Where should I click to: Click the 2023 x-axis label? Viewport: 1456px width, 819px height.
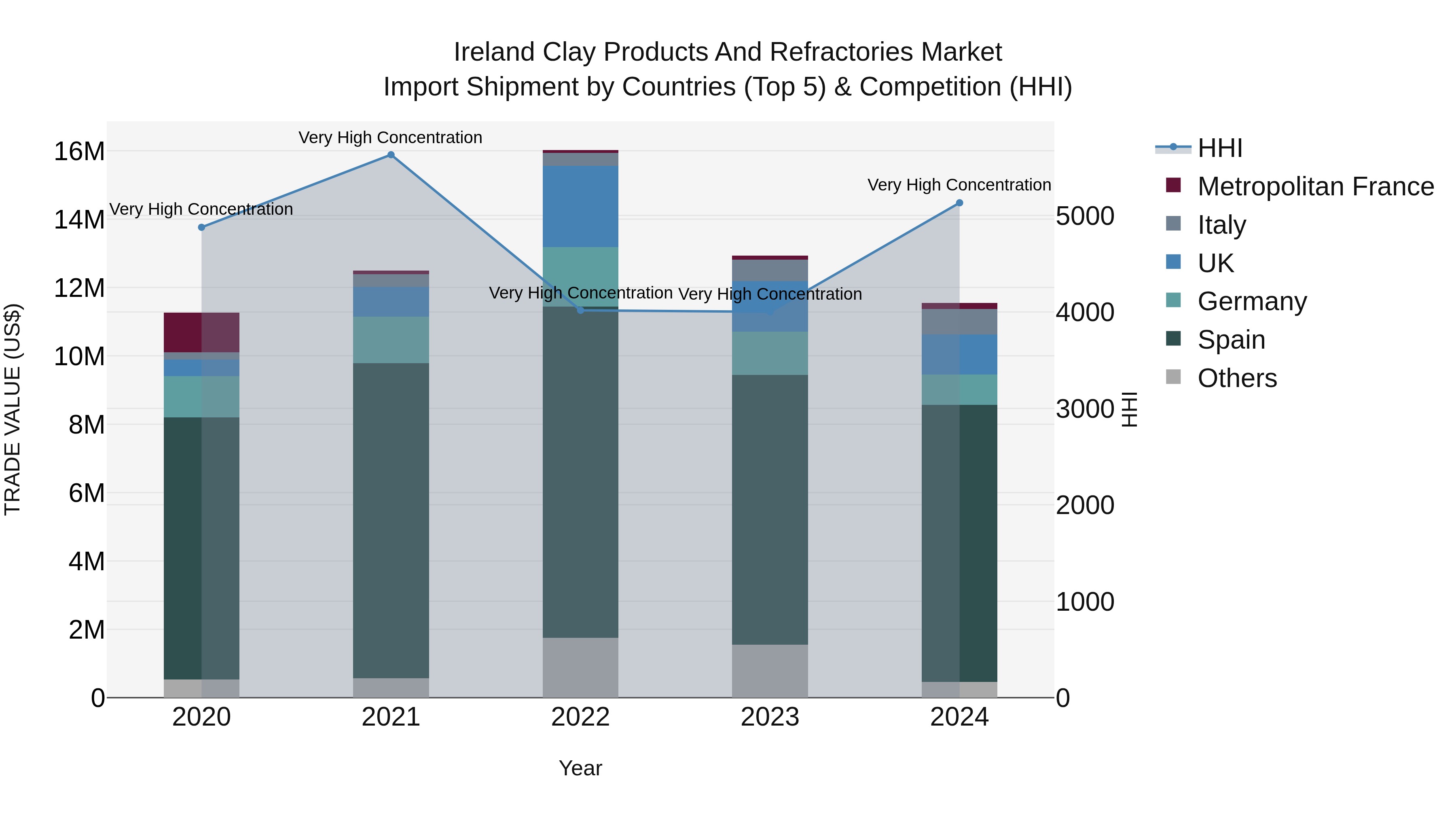(770, 717)
